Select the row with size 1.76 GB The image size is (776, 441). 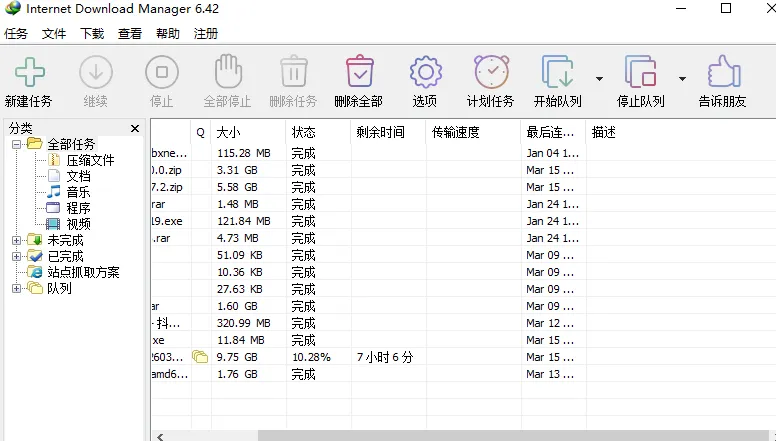click(x=463, y=374)
